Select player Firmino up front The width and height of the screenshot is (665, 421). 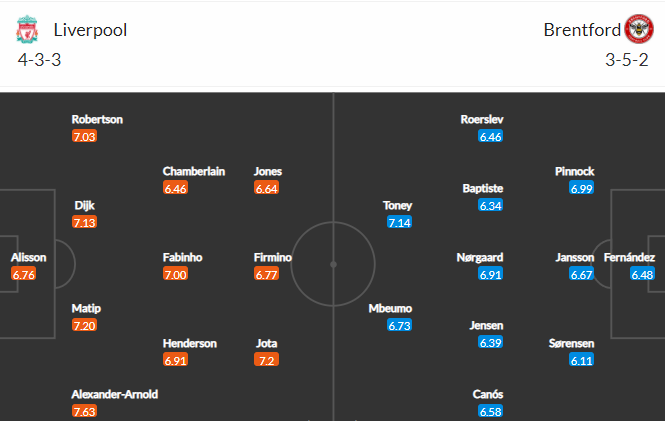273,257
